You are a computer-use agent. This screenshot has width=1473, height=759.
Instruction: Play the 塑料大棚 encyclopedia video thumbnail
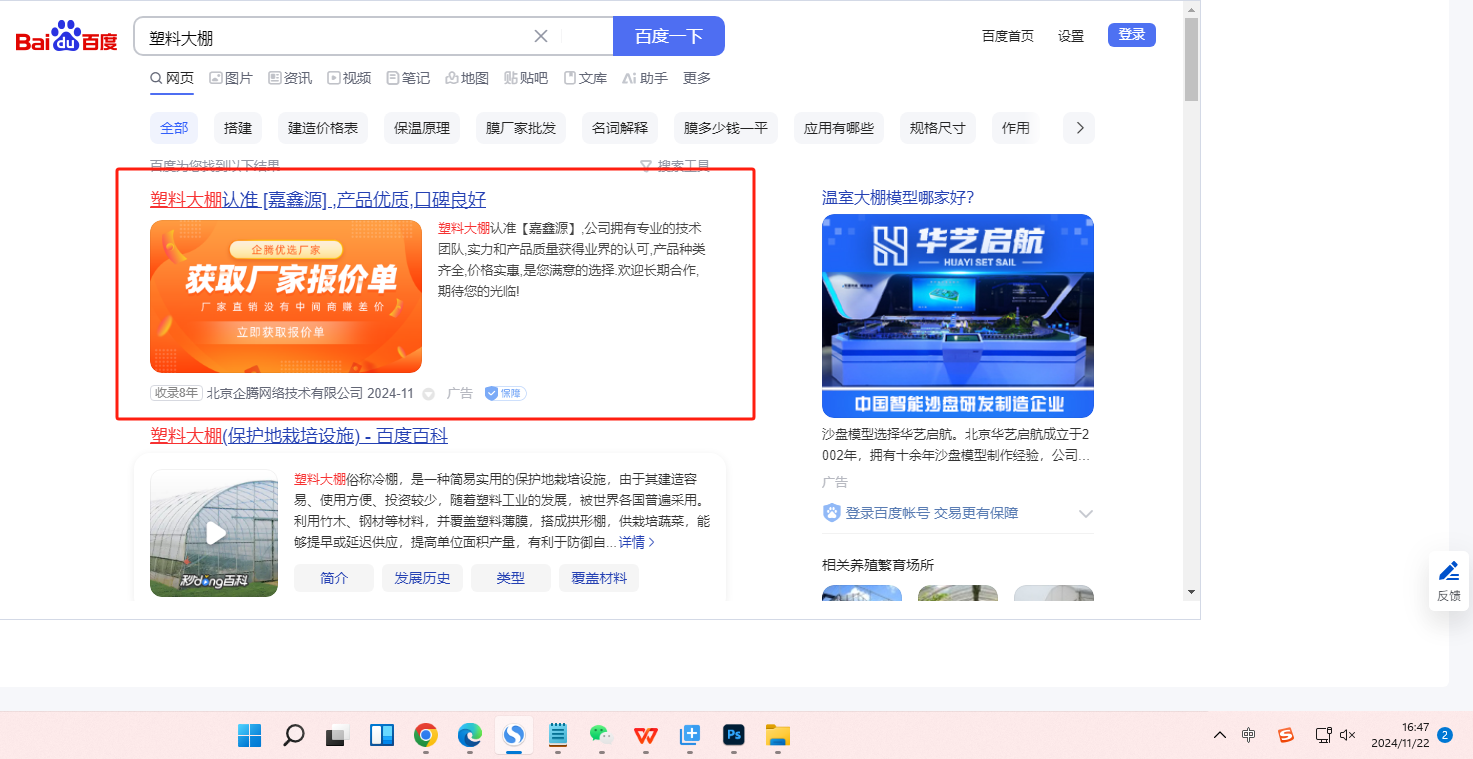pyautogui.click(x=214, y=533)
